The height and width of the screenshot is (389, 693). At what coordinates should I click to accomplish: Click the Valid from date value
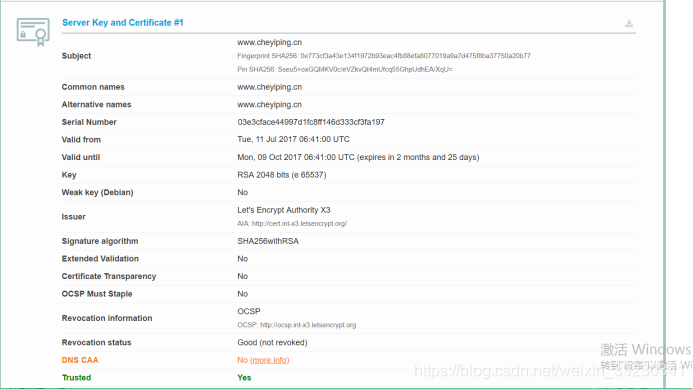[293, 139]
